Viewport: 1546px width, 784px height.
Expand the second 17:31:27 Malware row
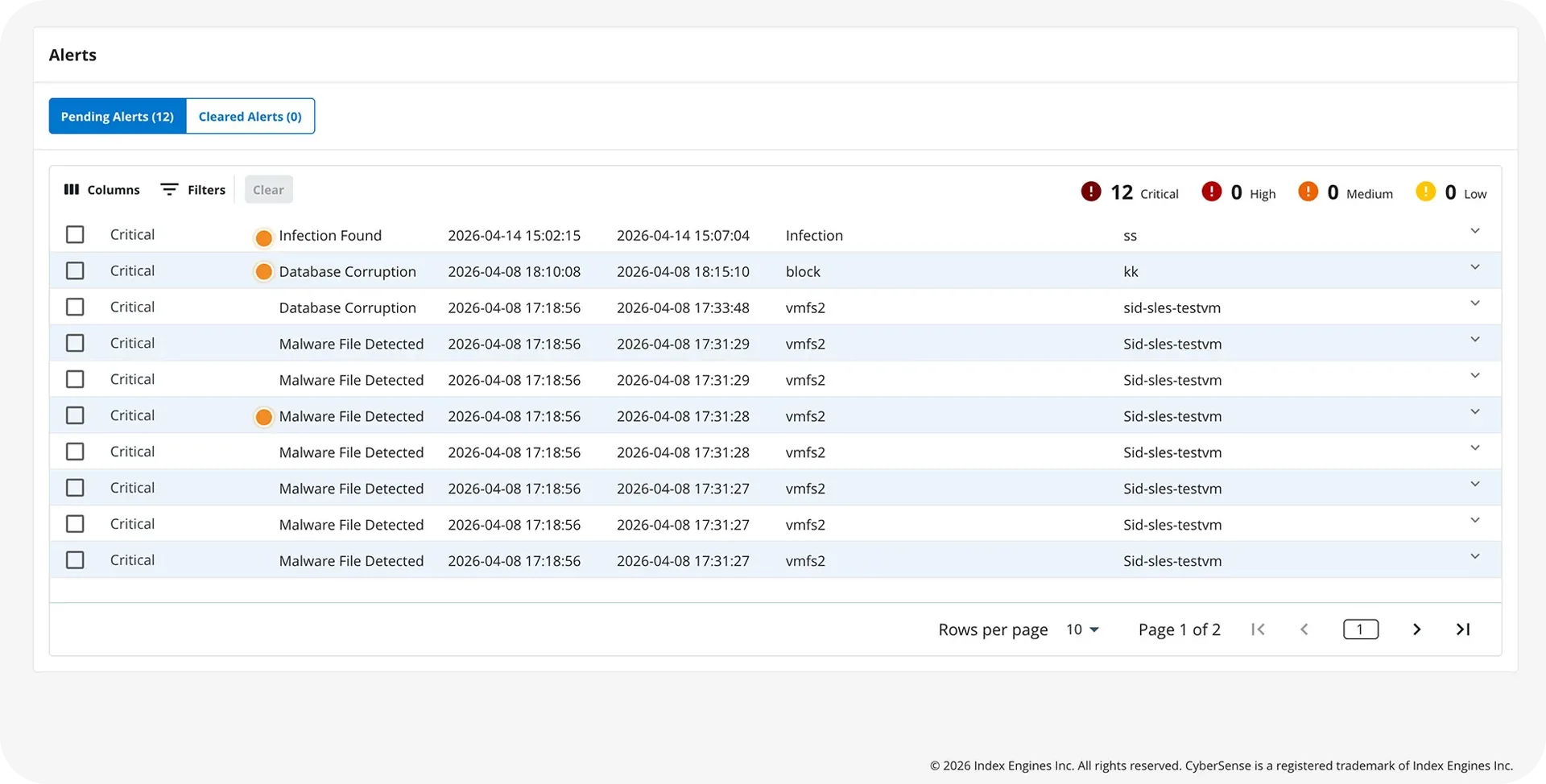click(x=1475, y=521)
